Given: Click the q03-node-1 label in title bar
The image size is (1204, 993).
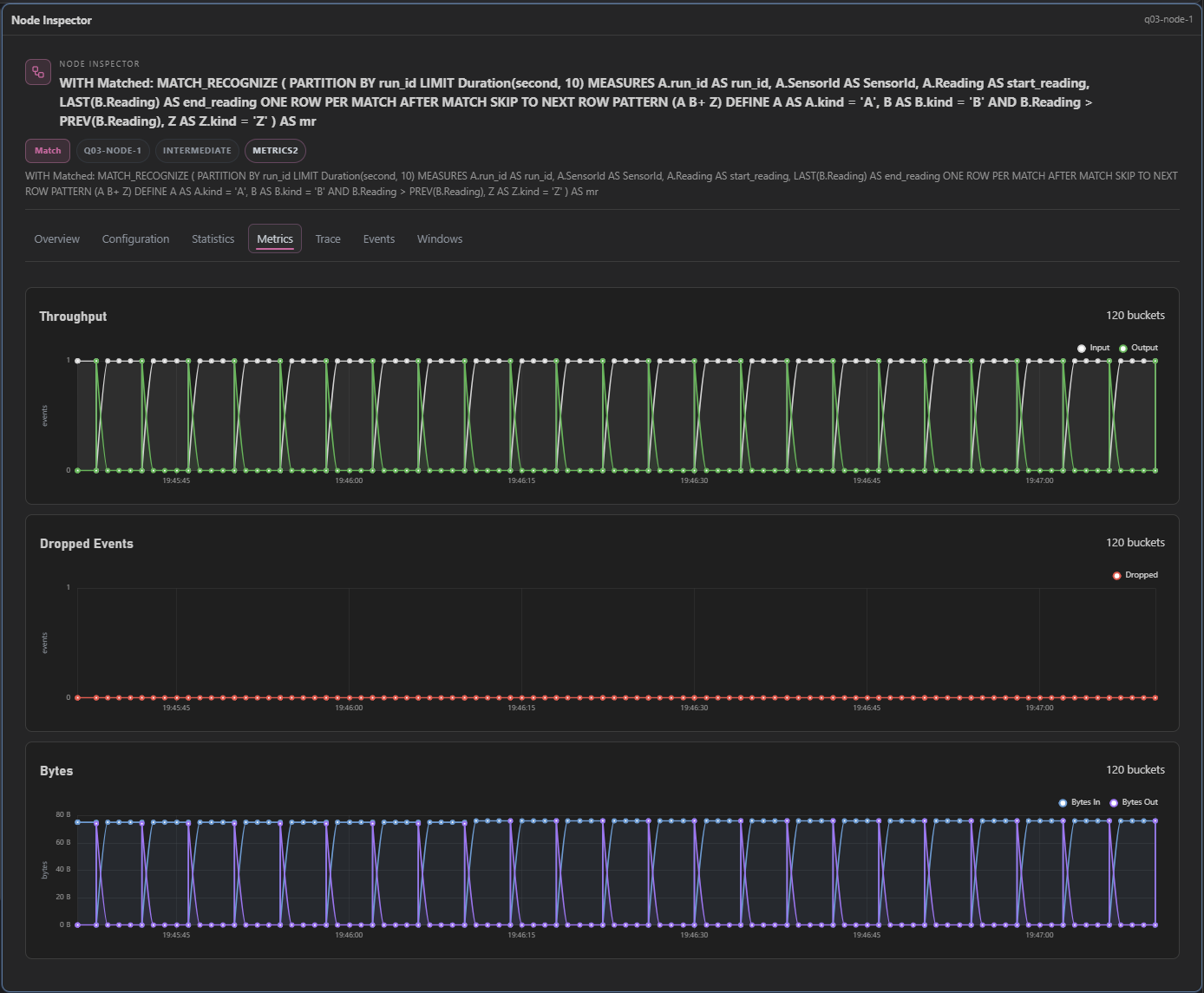Looking at the screenshot, I should point(1168,20).
